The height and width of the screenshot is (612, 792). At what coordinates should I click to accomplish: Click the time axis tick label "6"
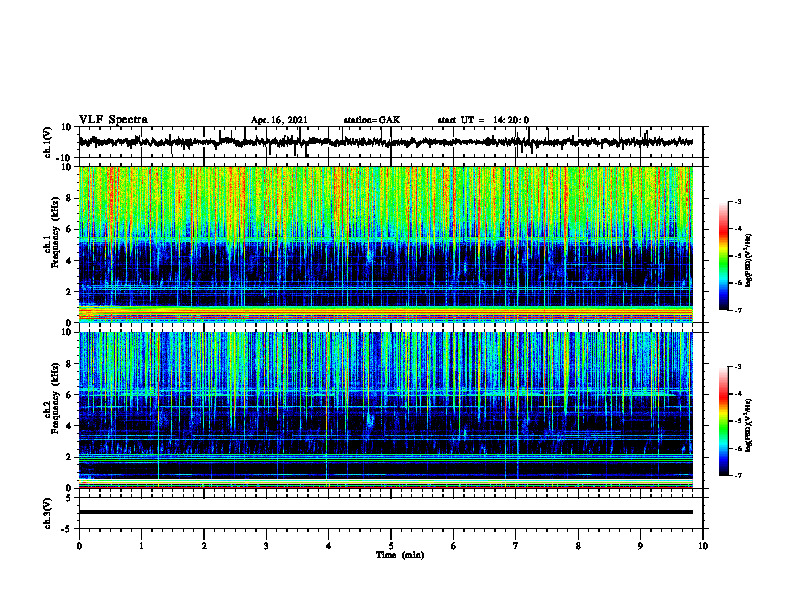click(x=454, y=546)
